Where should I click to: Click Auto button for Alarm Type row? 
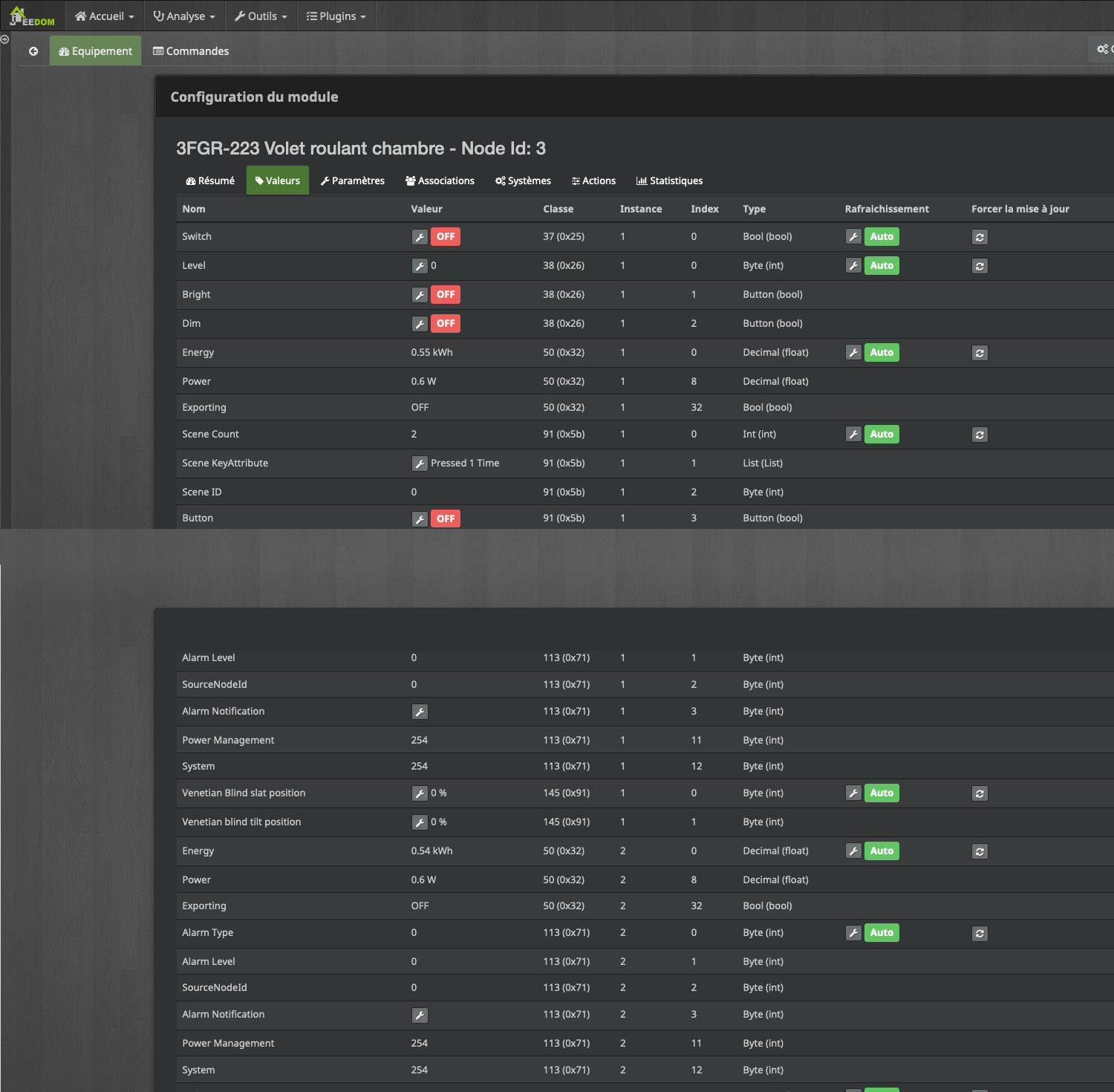coord(882,933)
